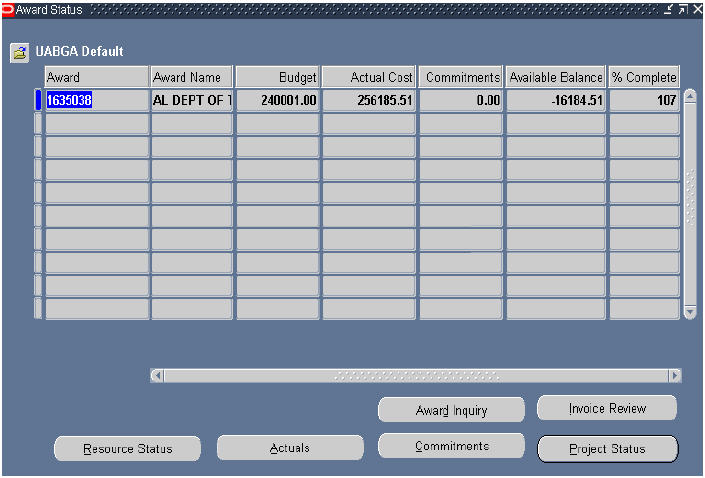Viewport: 705px width, 478px height.
Task: Click Available Balance value -16184.51
Action: 555,100
